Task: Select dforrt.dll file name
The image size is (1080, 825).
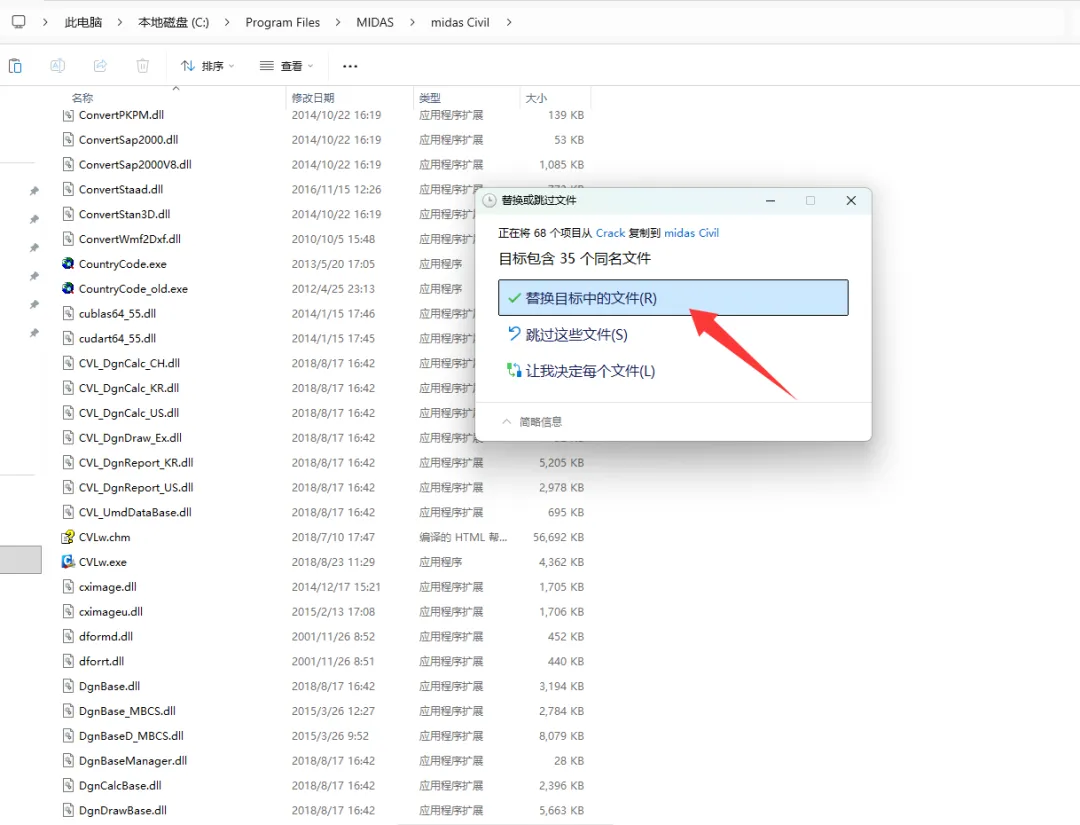Action: [x=101, y=661]
